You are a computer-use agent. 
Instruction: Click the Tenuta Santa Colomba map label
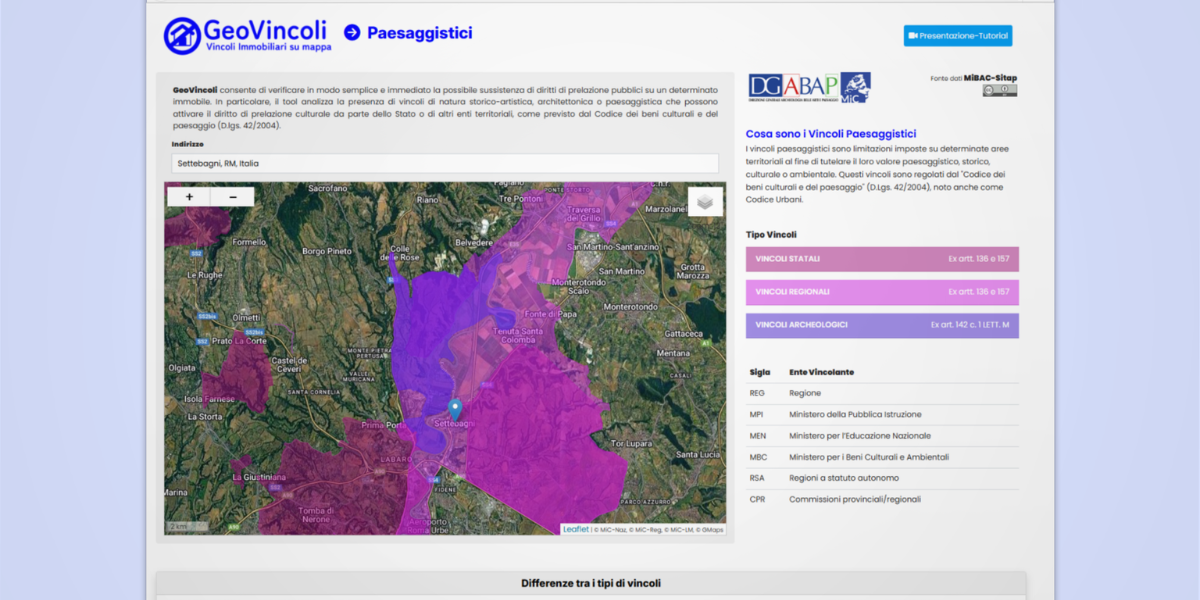pyautogui.click(x=518, y=335)
